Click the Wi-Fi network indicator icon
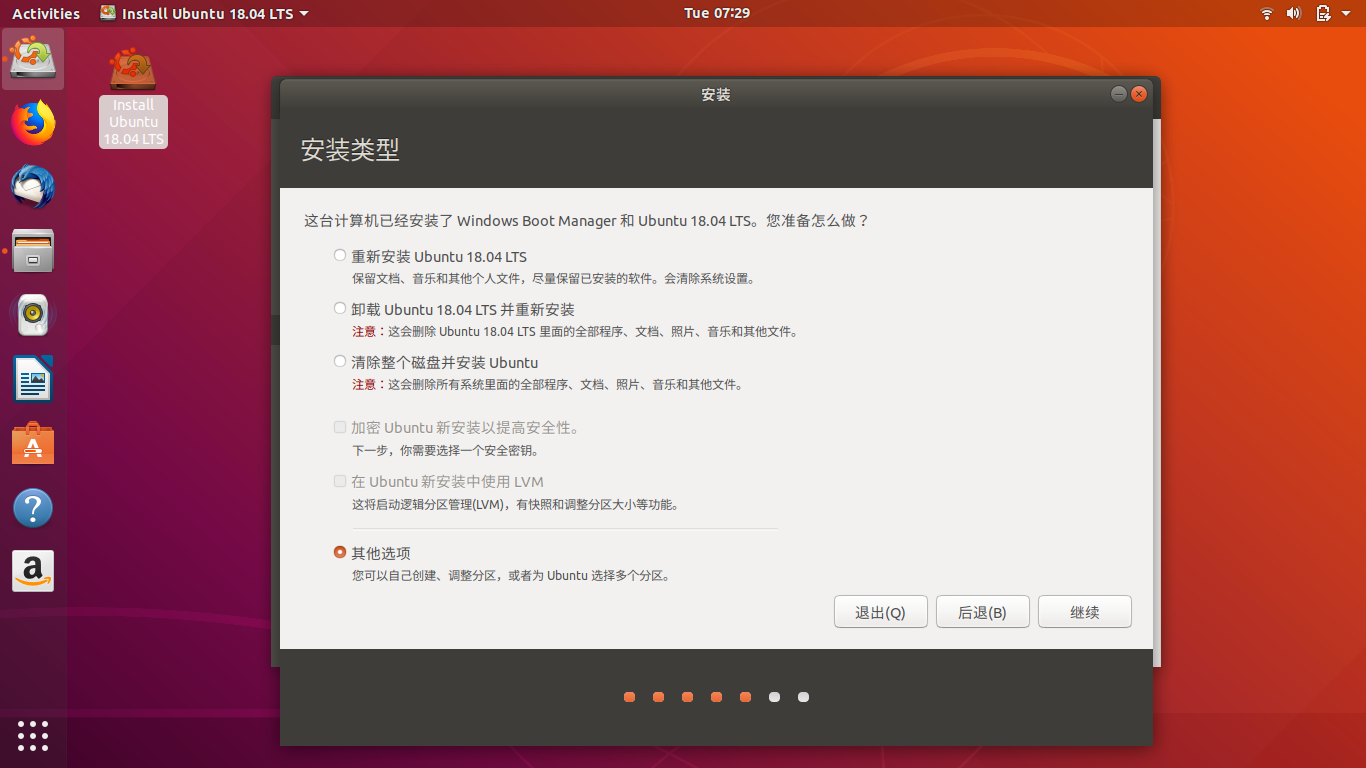This screenshot has height=768, width=1366. tap(1266, 13)
